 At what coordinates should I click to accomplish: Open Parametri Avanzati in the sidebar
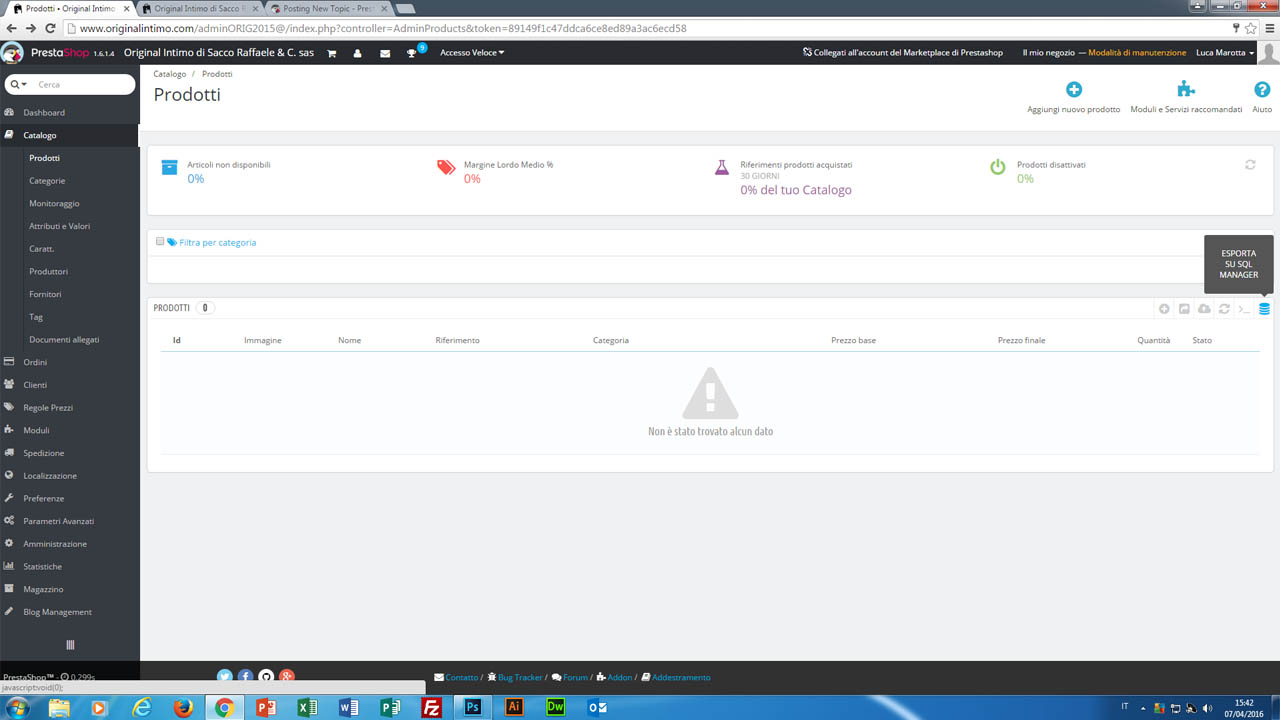pos(59,521)
